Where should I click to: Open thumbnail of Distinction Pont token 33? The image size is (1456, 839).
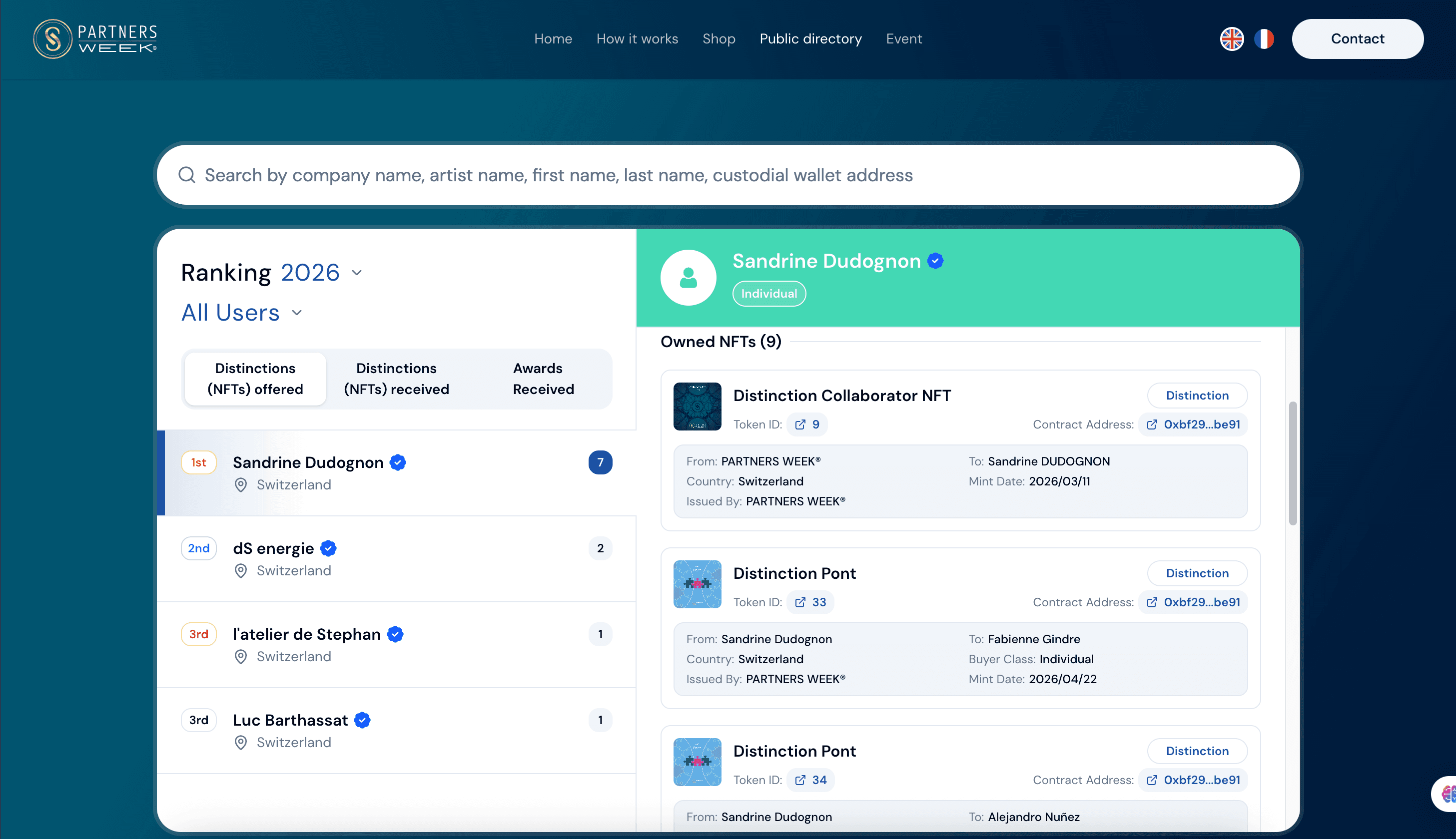tap(697, 584)
